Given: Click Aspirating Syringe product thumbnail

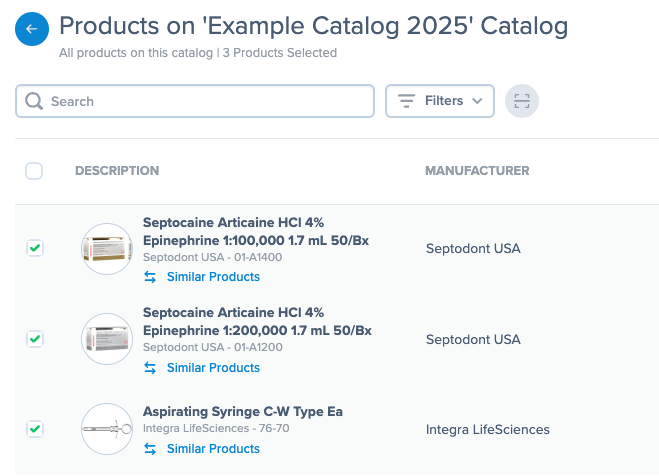Looking at the screenshot, I should tap(107, 429).
